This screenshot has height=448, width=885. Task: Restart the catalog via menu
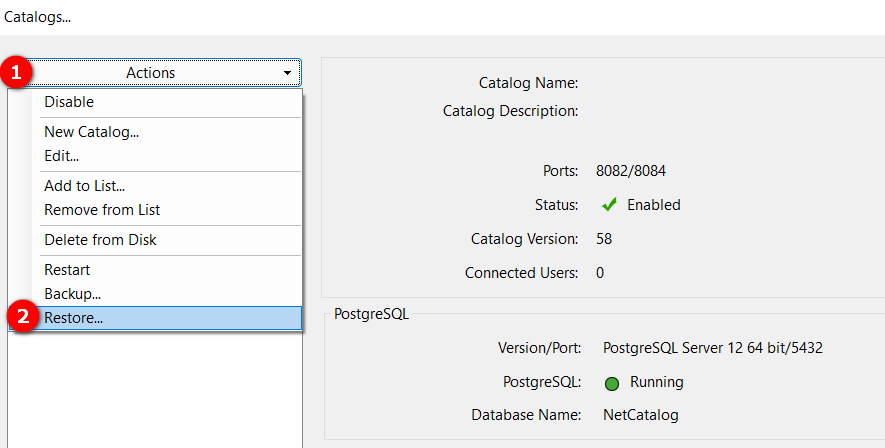pos(67,270)
